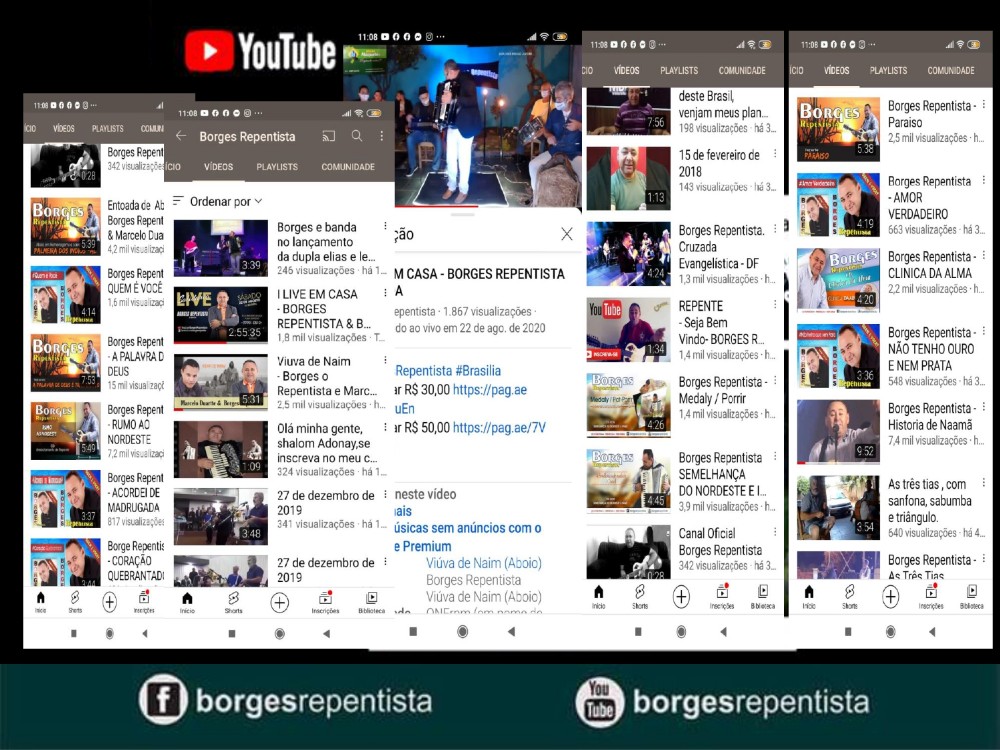Tap the Cast icon in Borges Repentista header
This screenshot has height=750, width=1000.
pos(328,136)
